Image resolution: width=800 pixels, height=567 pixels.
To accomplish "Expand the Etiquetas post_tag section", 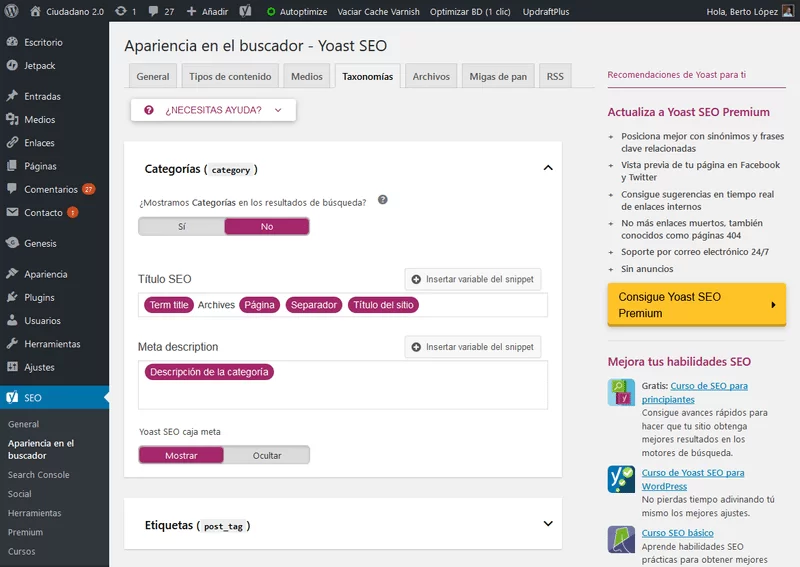I will pyautogui.click(x=548, y=524).
